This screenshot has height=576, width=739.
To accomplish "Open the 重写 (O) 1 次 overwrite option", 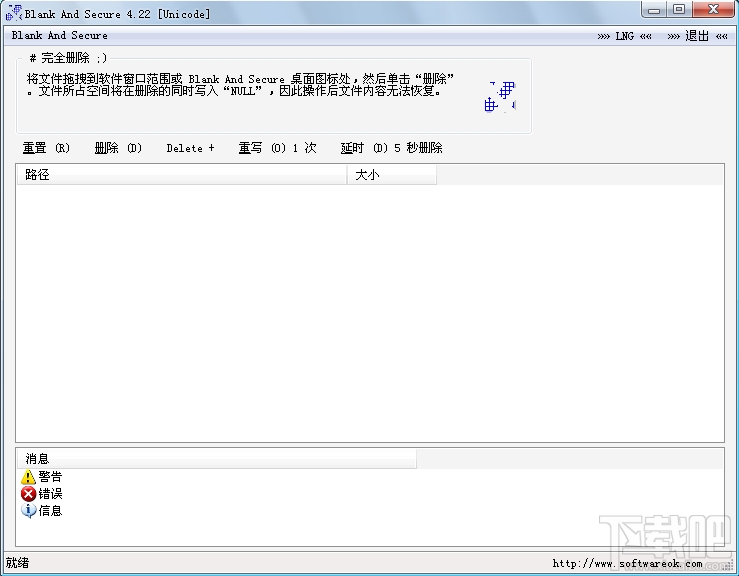I will point(277,148).
